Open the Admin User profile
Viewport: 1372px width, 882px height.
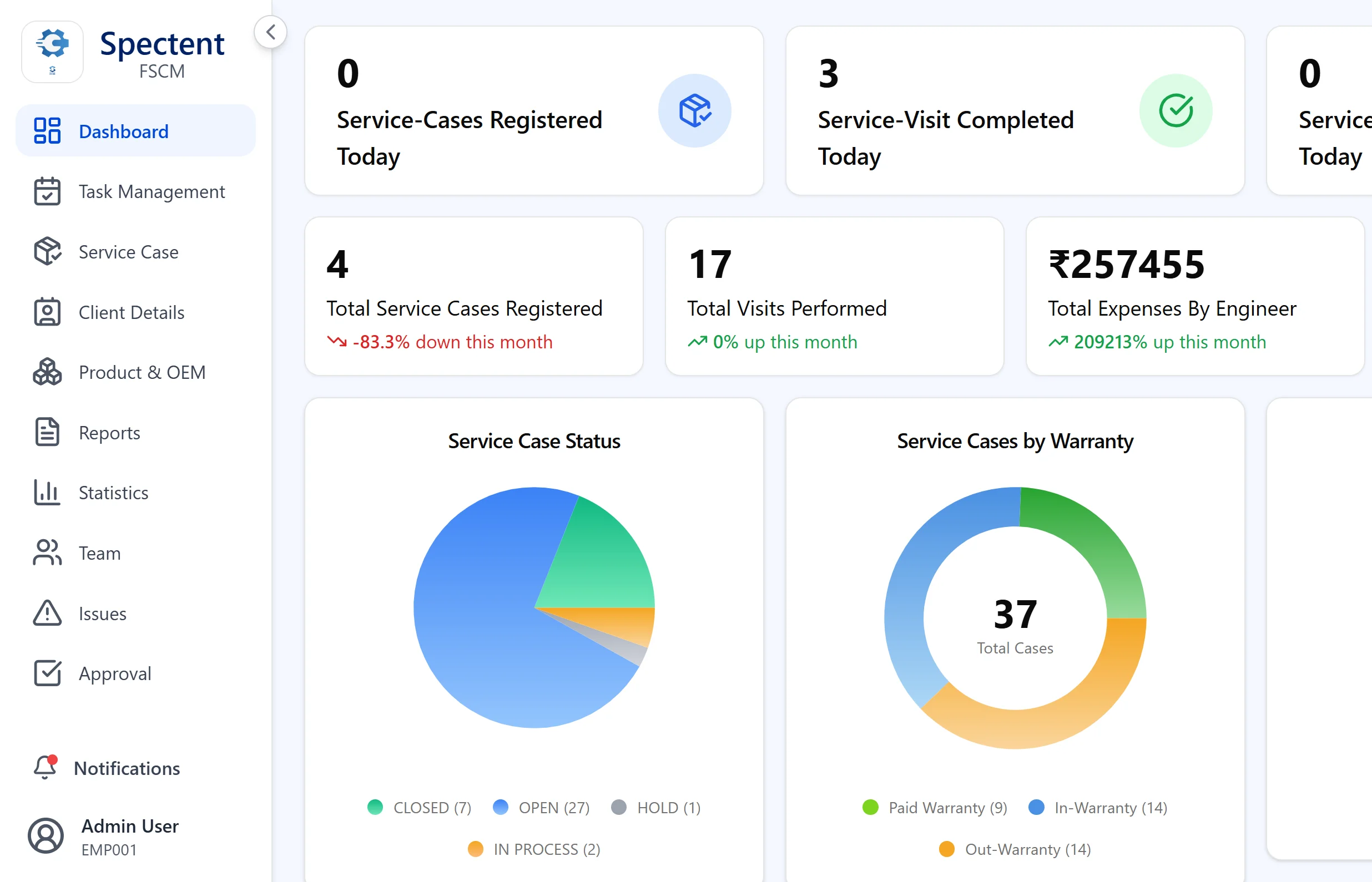pyautogui.click(x=129, y=836)
